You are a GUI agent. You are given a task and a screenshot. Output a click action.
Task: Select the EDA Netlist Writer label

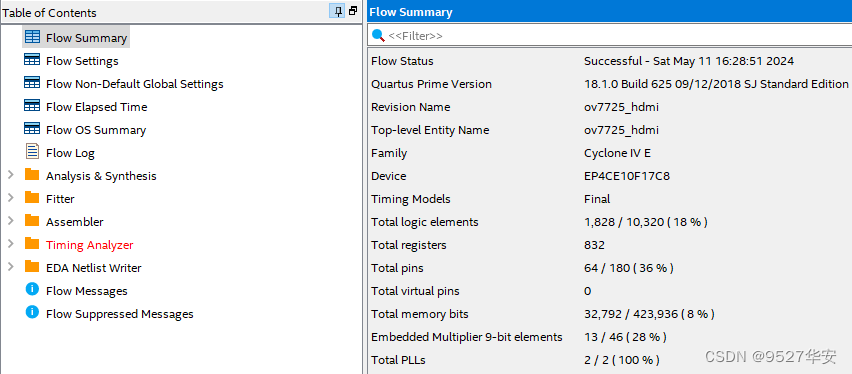click(93, 267)
